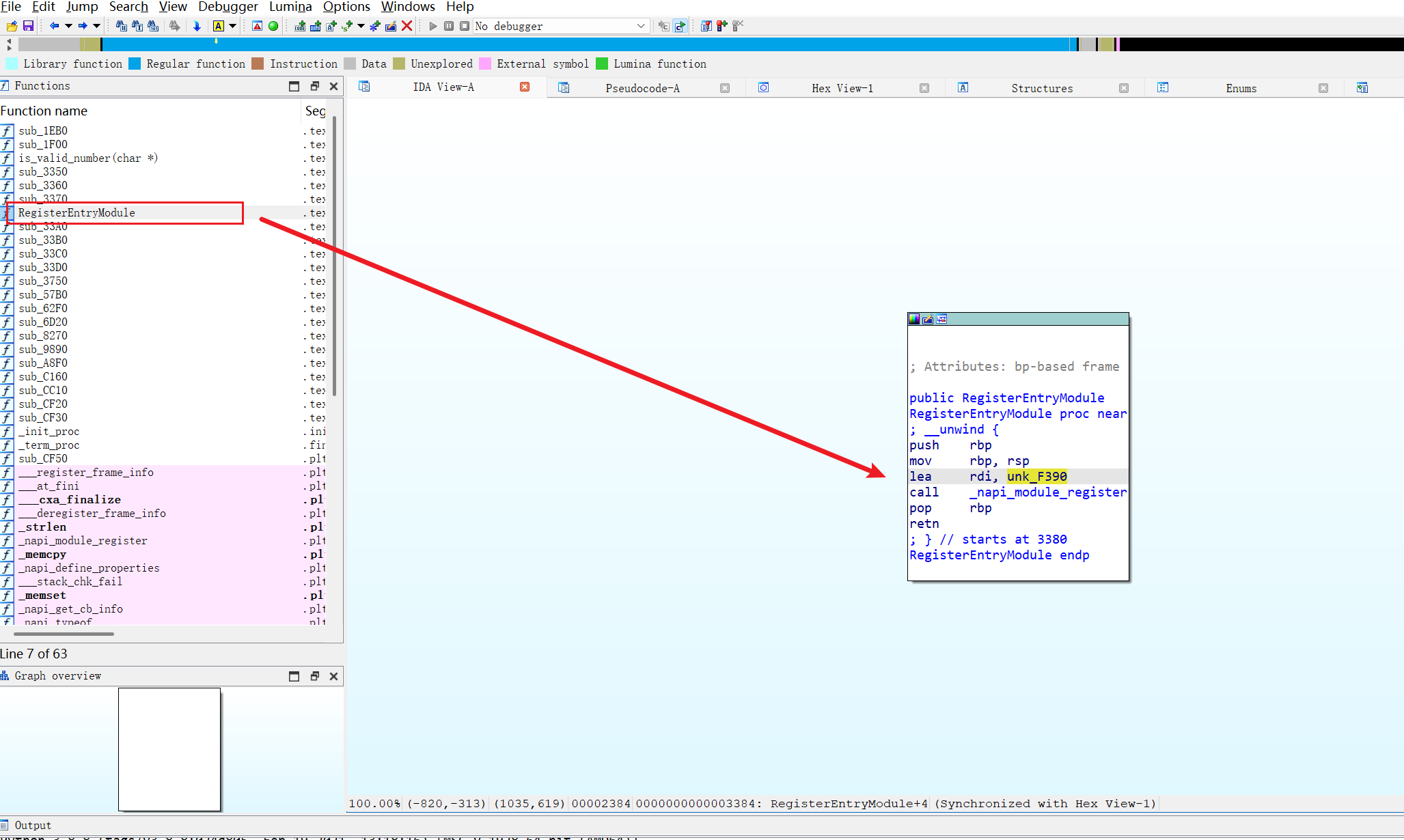Image resolution: width=1404 pixels, height=840 pixels.
Task: Click the pause process icon
Action: pyautogui.click(x=449, y=26)
